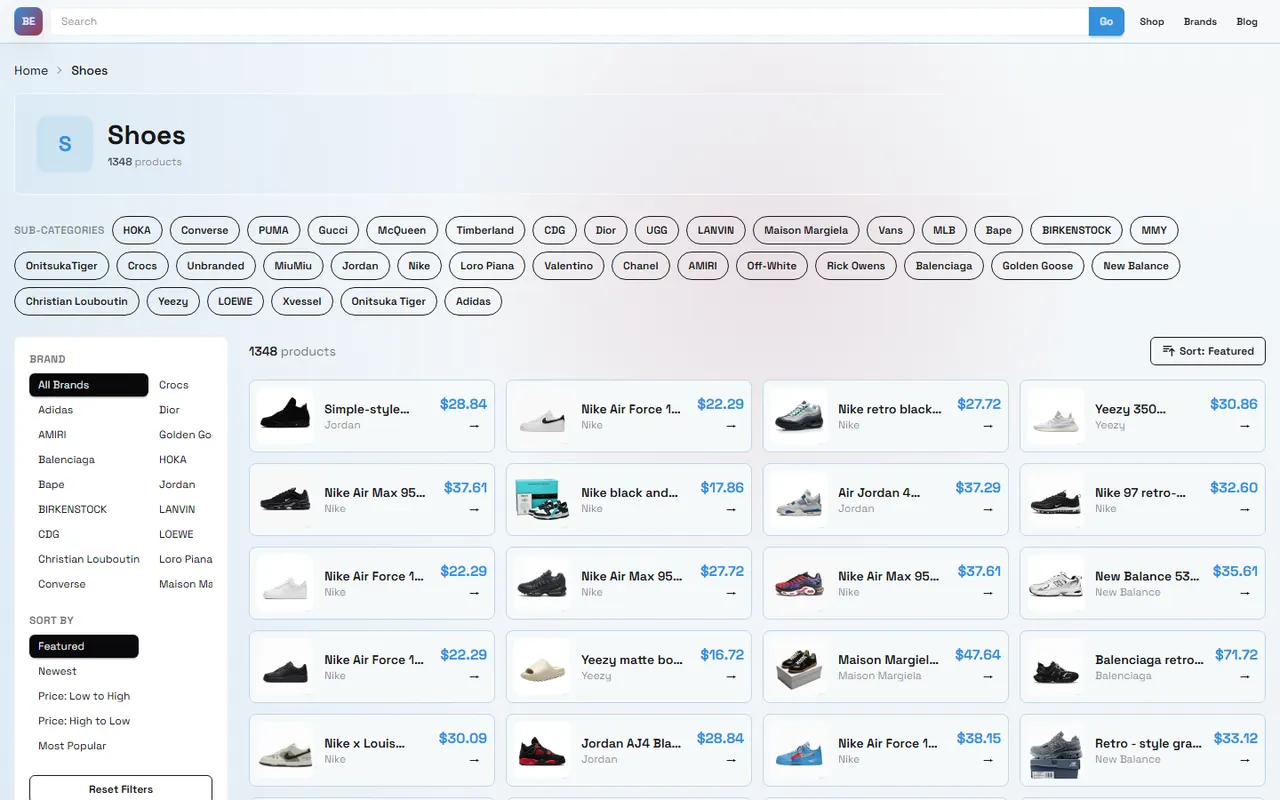Open New Balance sub-category chip
1280x800 pixels.
(x=1136, y=266)
